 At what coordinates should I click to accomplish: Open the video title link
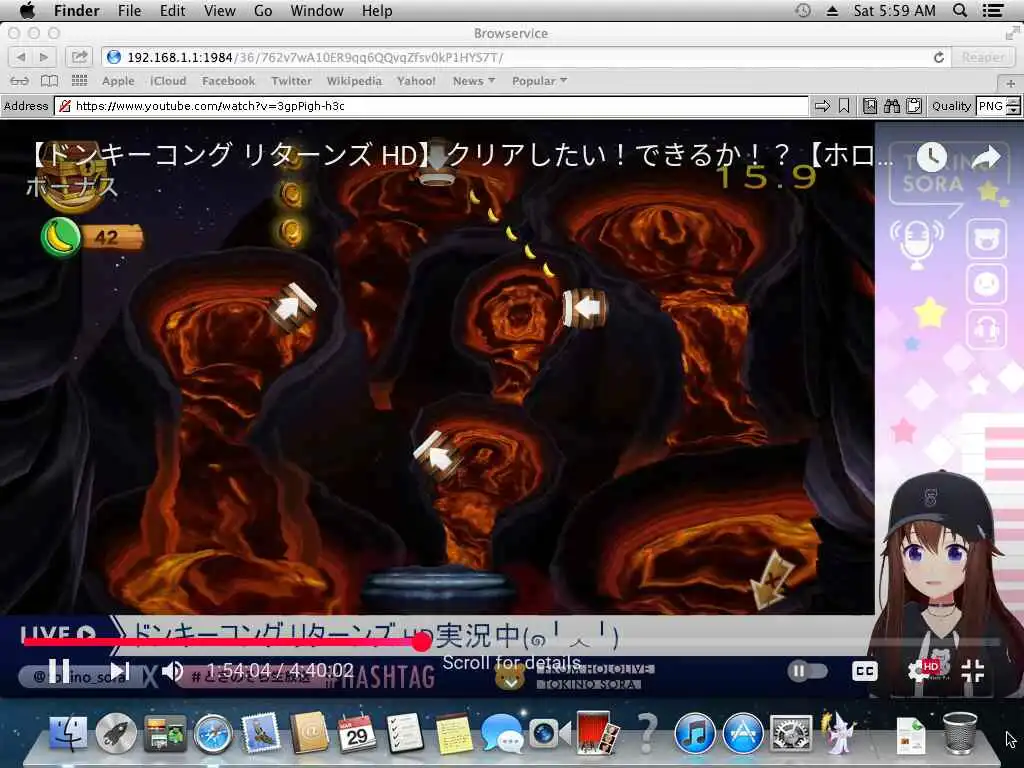460,155
